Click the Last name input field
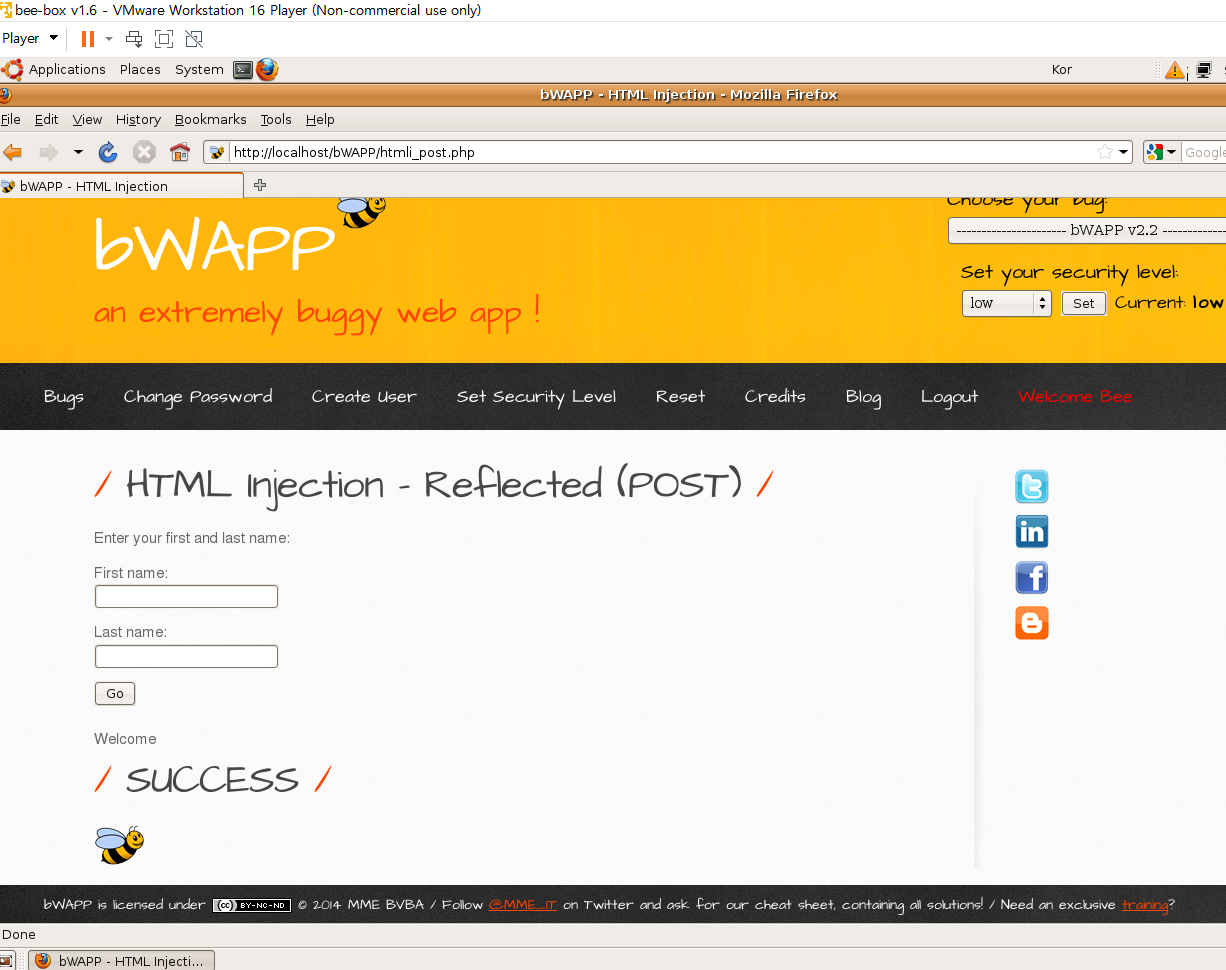The width and height of the screenshot is (1226, 970). pos(186,657)
